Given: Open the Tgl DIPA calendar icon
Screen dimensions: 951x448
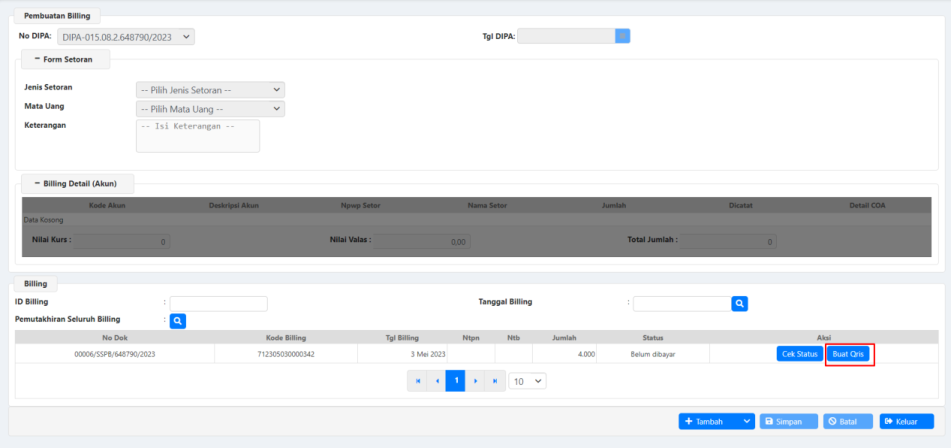Looking at the screenshot, I should coord(622,36).
